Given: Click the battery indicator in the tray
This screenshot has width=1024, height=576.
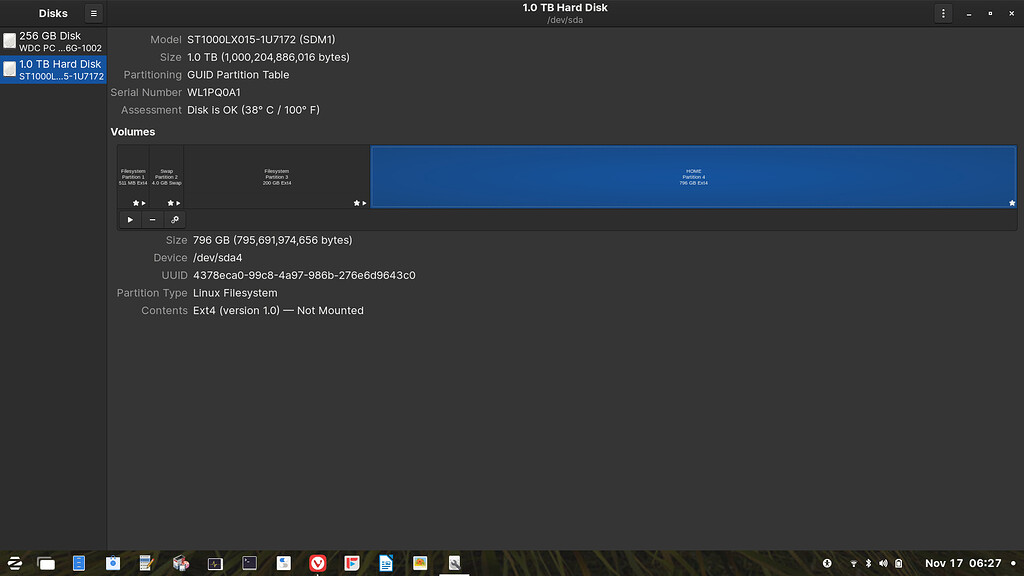Looking at the screenshot, I should 899,563.
